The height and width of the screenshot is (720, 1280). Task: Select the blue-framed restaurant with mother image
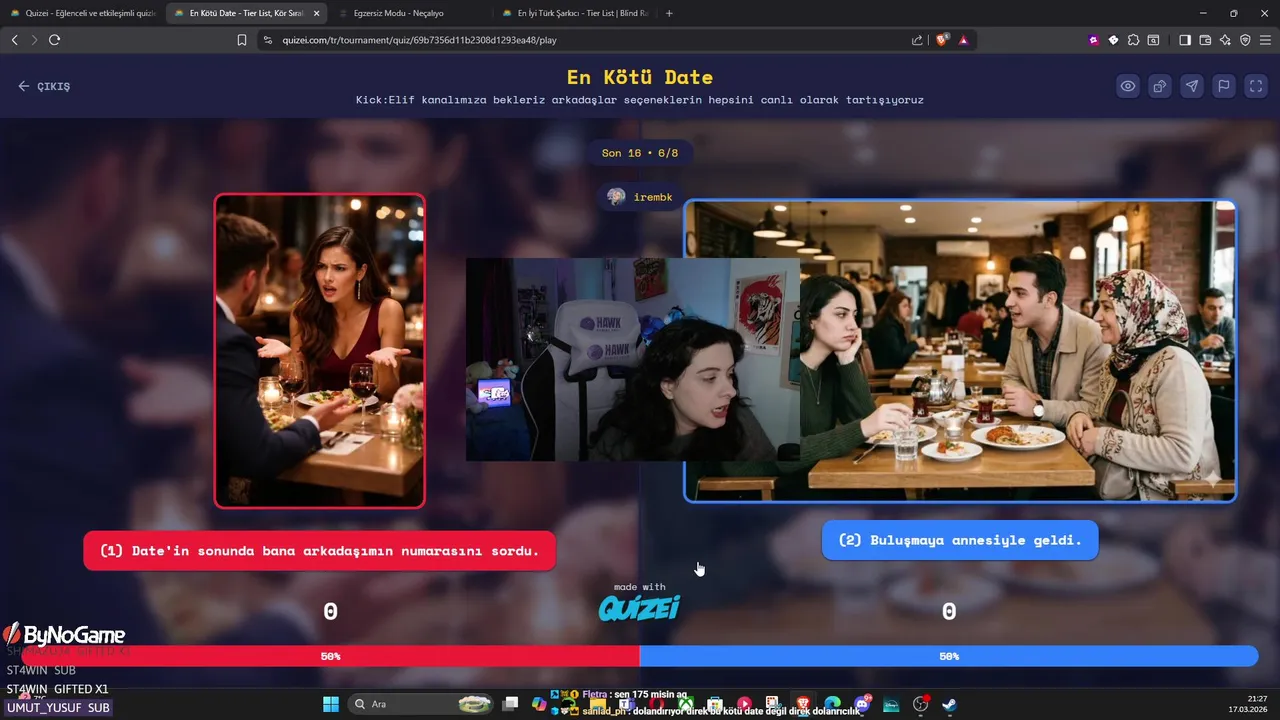(x=960, y=350)
